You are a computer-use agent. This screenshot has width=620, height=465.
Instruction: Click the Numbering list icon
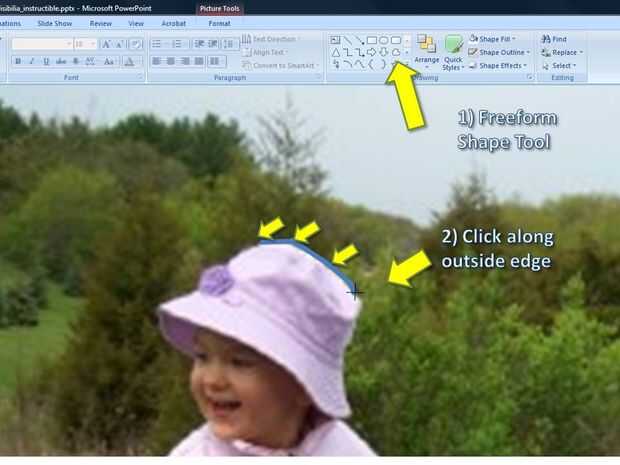point(177,44)
